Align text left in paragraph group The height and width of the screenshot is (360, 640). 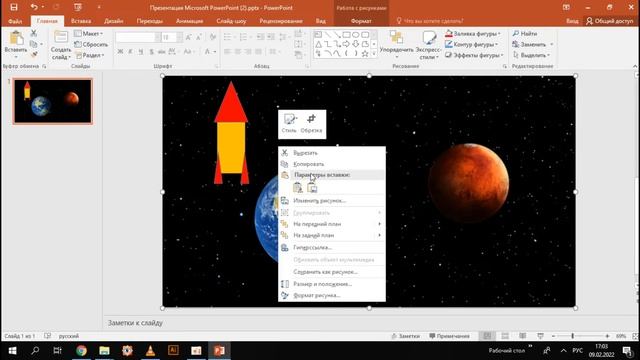coord(227,51)
